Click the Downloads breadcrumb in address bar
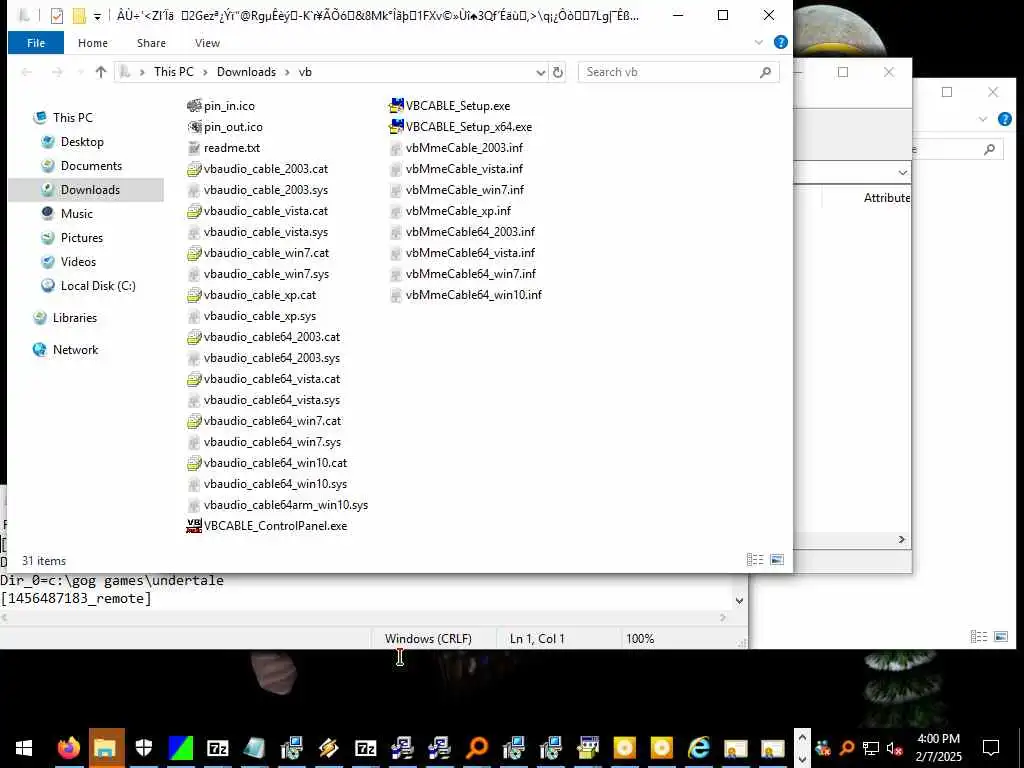This screenshot has height=768, width=1024. [x=246, y=72]
